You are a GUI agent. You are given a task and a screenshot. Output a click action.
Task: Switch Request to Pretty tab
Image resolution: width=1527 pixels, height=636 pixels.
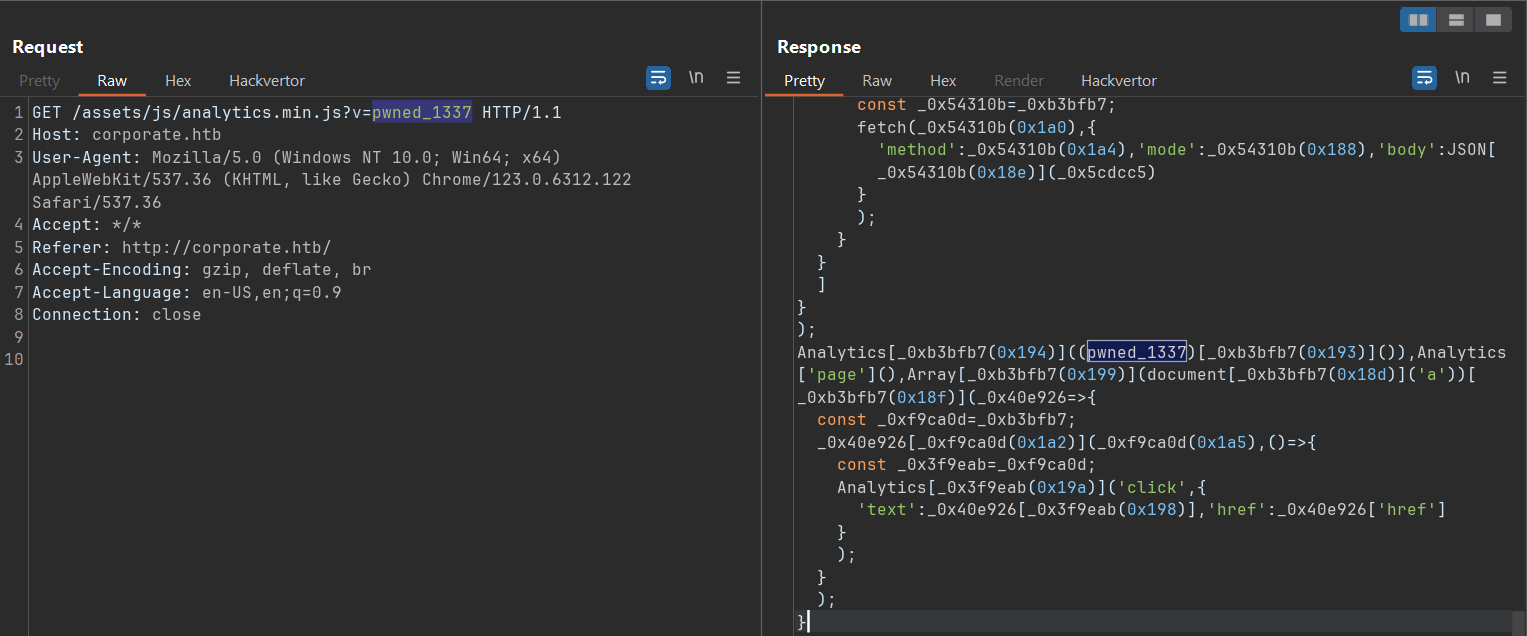tap(40, 81)
